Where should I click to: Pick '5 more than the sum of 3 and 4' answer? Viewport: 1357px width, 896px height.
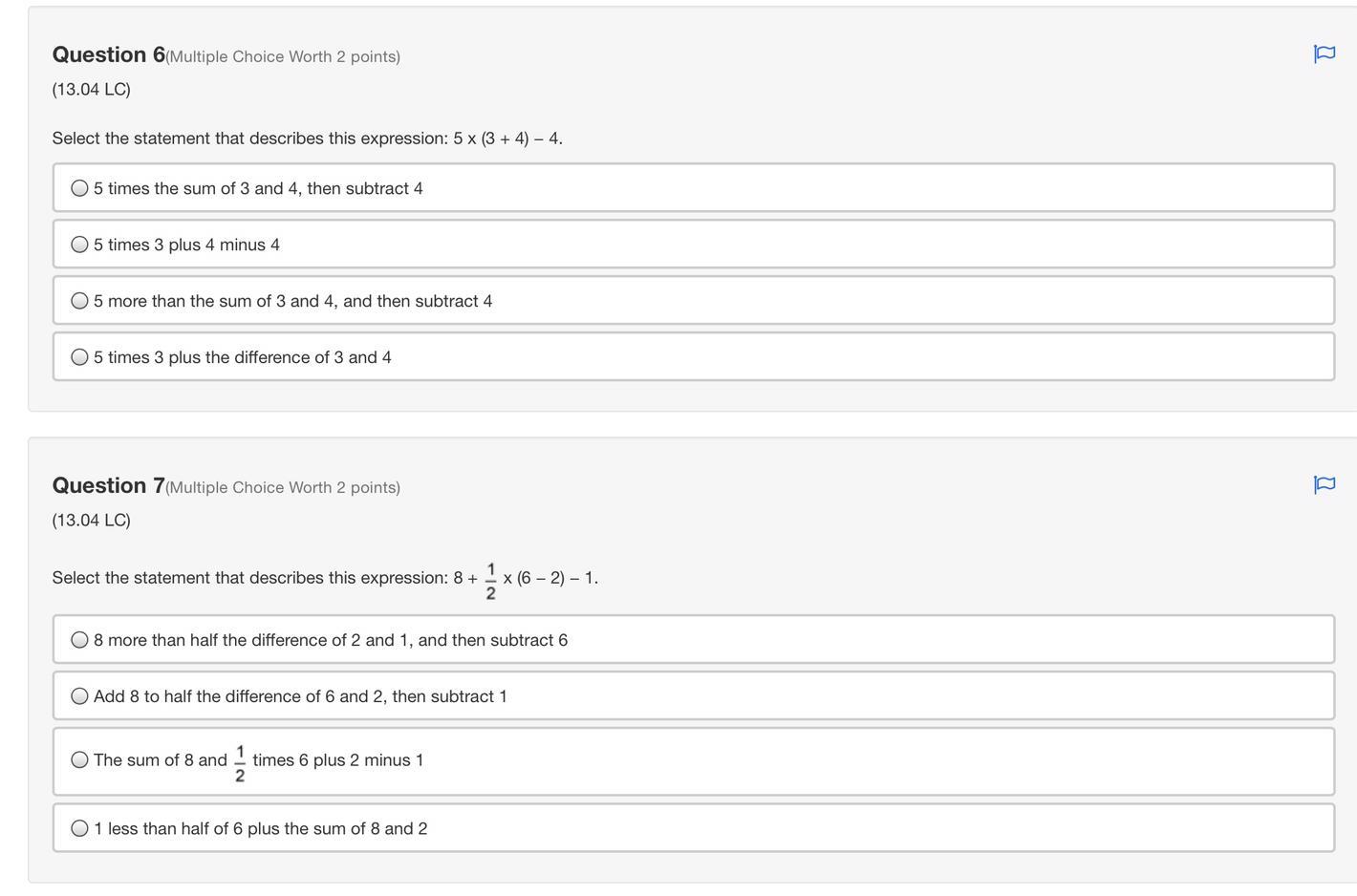coord(80,301)
